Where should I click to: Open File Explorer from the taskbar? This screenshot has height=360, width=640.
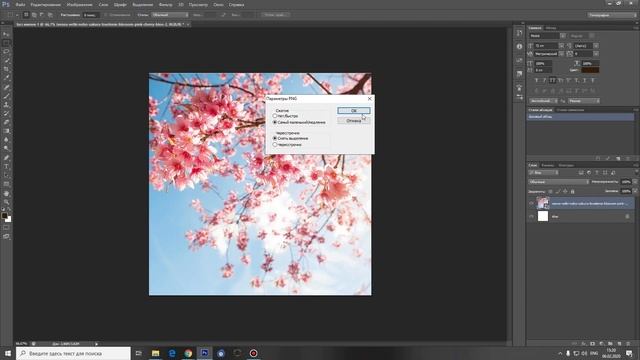coord(156,353)
